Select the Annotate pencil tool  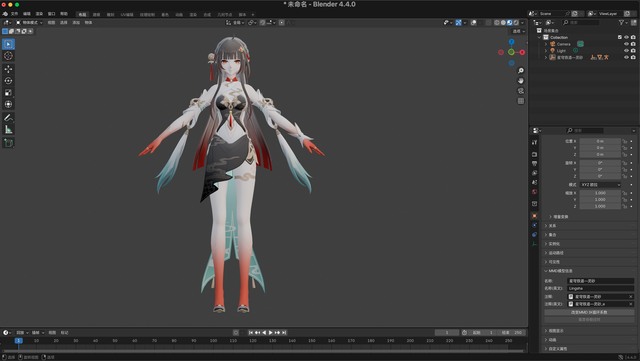(8, 118)
